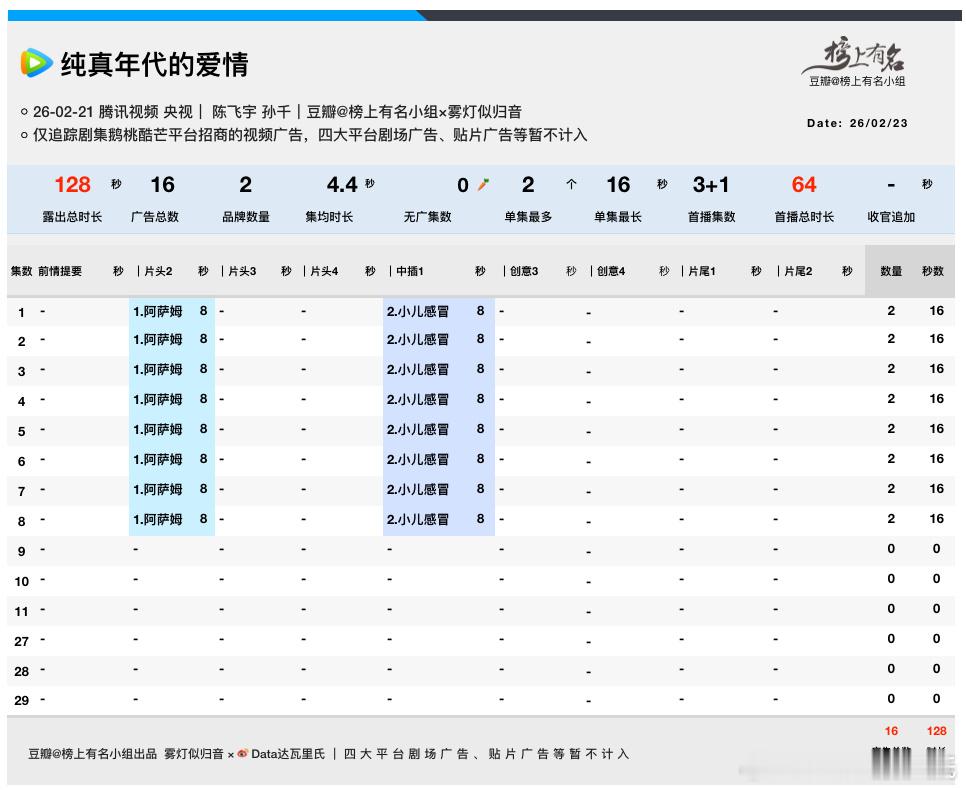Click the carrot icon beside 无广集数 value
This screenshot has height=790, width=966.
coord(484,184)
